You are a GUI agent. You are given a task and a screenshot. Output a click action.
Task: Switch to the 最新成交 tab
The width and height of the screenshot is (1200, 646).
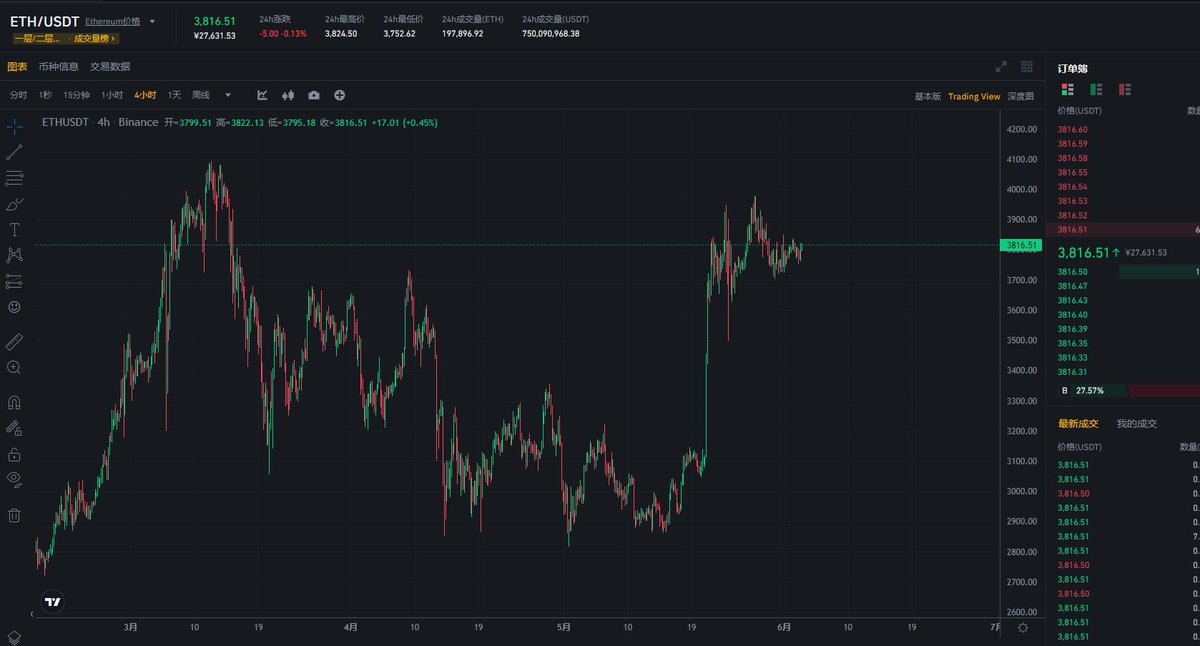click(x=1078, y=423)
